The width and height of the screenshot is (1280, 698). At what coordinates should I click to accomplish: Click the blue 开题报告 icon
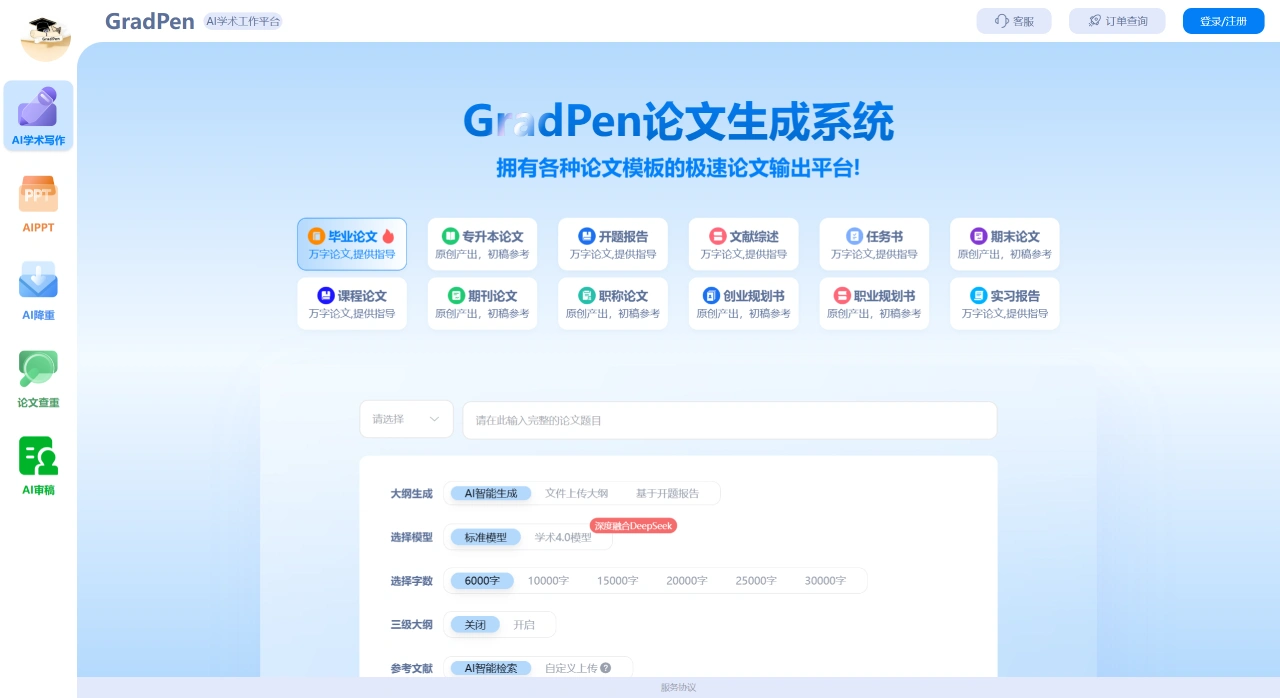587,236
